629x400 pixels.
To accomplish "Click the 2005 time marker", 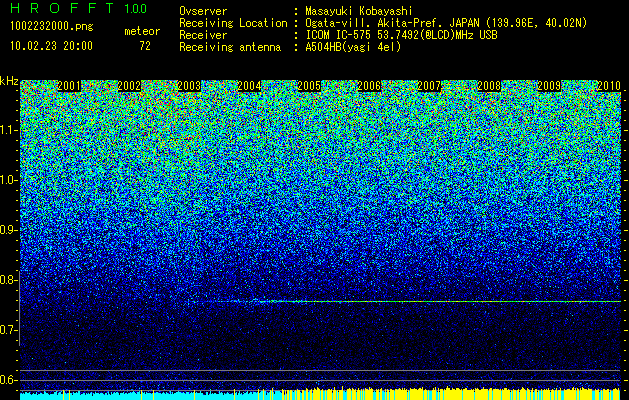I will pyautogui.click(x=309, y=86).
